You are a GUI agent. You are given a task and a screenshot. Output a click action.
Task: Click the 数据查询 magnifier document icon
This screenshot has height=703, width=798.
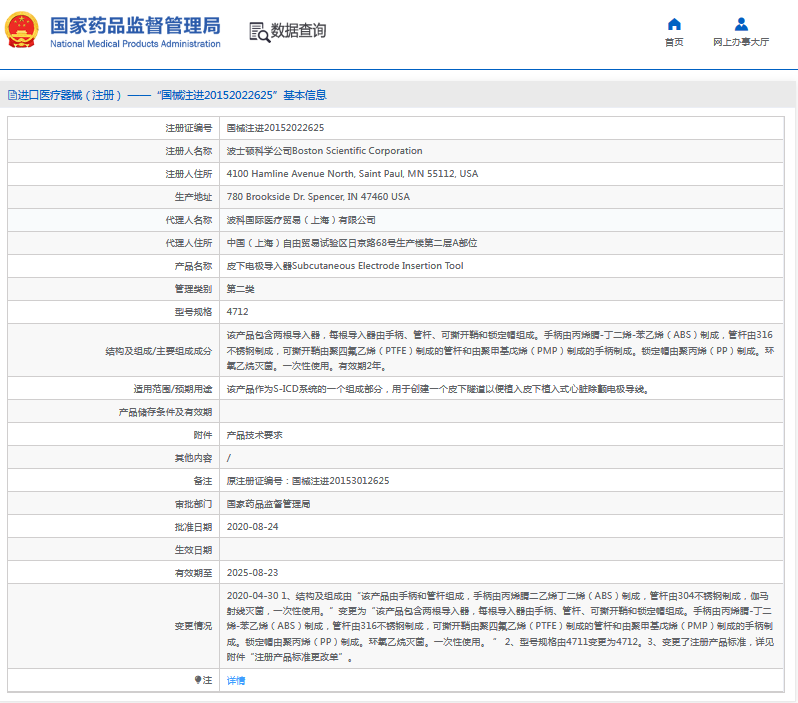259,32
